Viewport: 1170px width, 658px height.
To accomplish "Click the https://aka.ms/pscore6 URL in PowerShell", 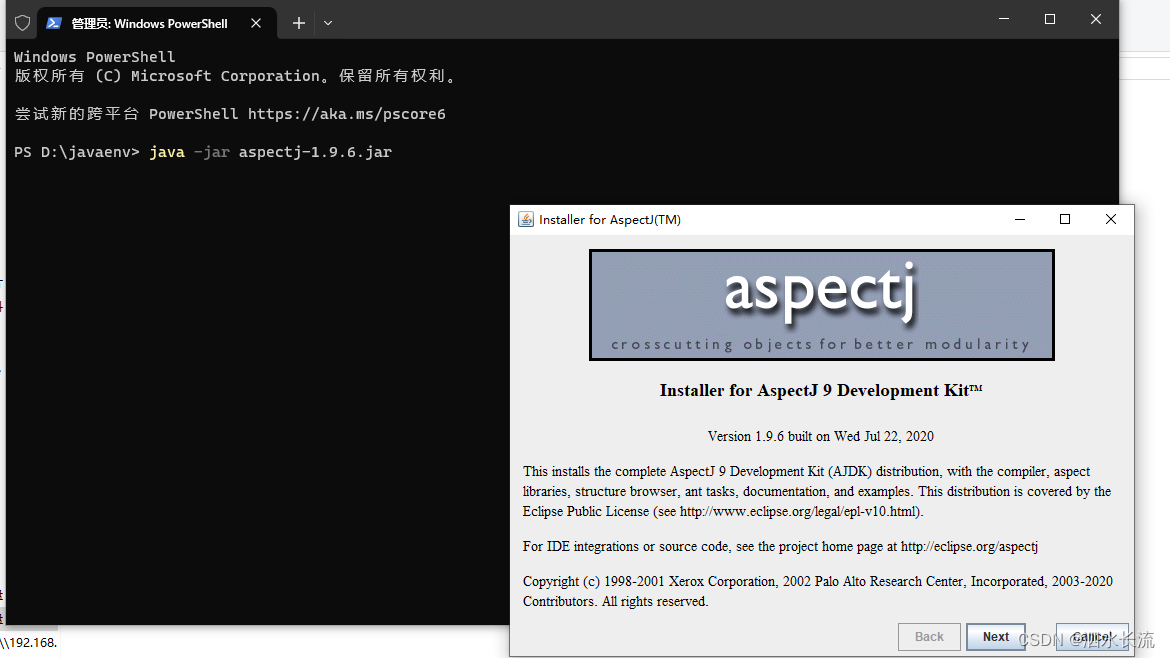I will click(x=346, y=114).
